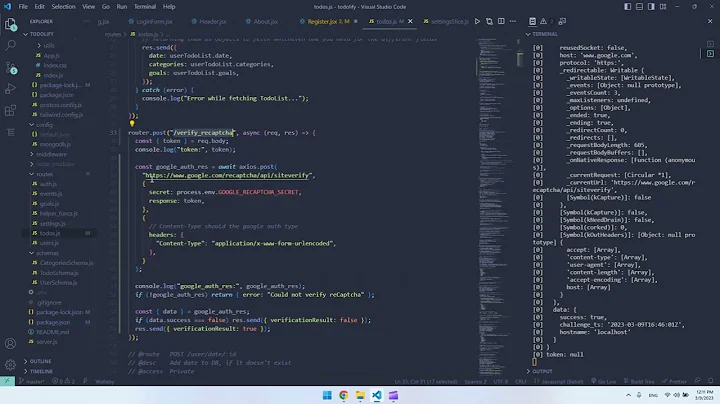Click the master branch indicator in status bar
Viewport: 720px width, 404px height.
tap(32, 381)
